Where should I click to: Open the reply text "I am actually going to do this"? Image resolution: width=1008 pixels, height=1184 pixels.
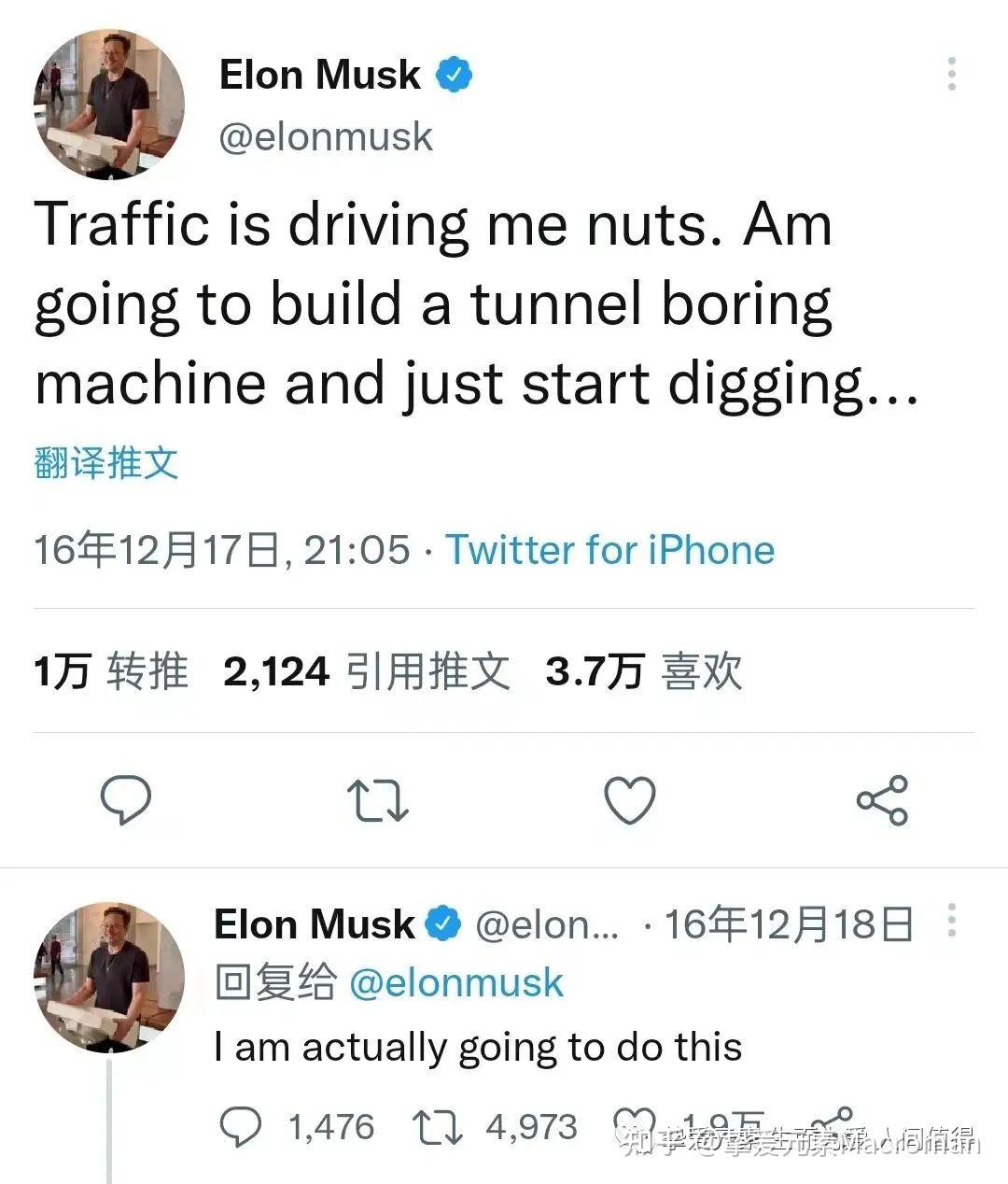click(478, 1047)
